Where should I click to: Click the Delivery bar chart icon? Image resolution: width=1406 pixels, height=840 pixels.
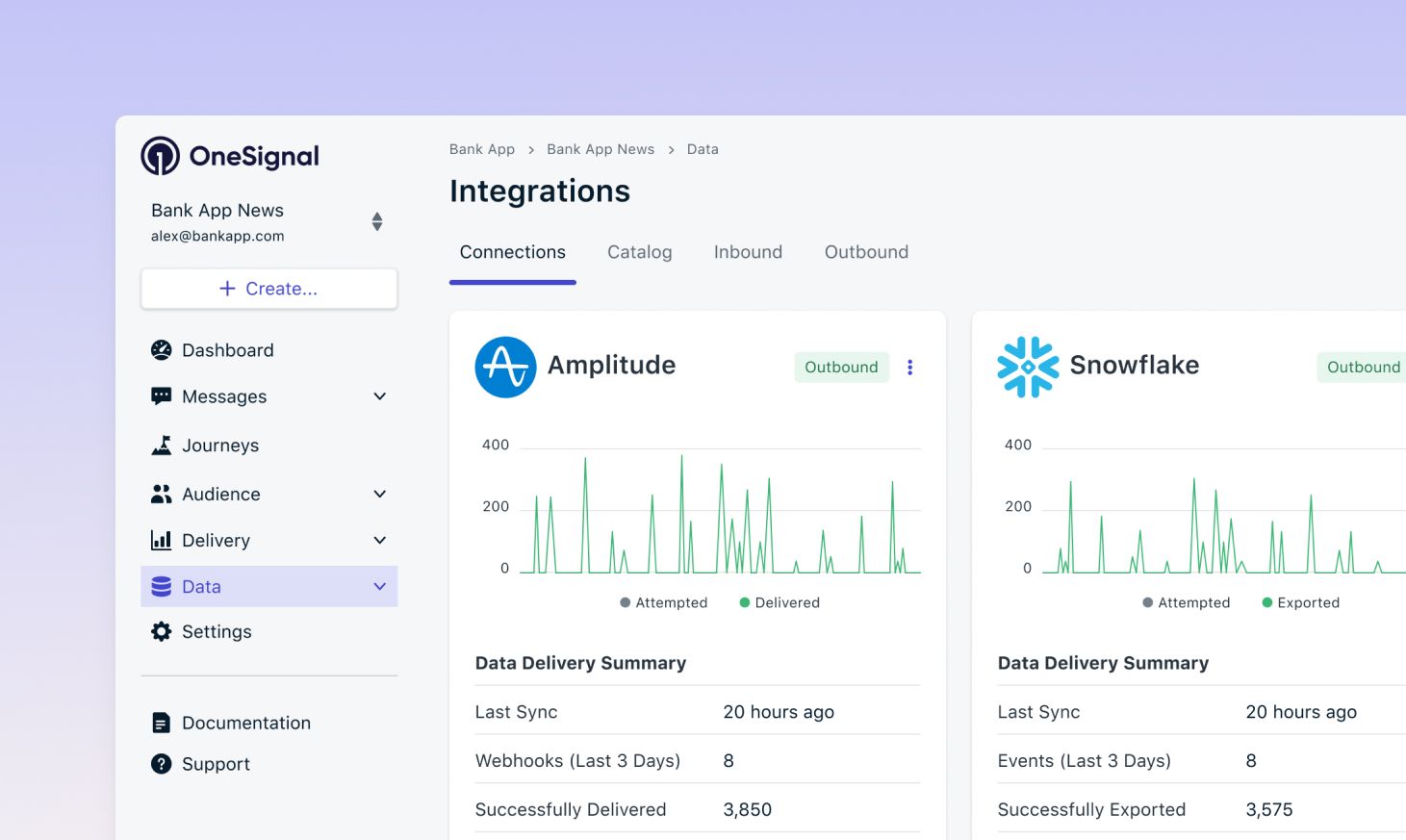pyautogui.click(x=162, y=540)
